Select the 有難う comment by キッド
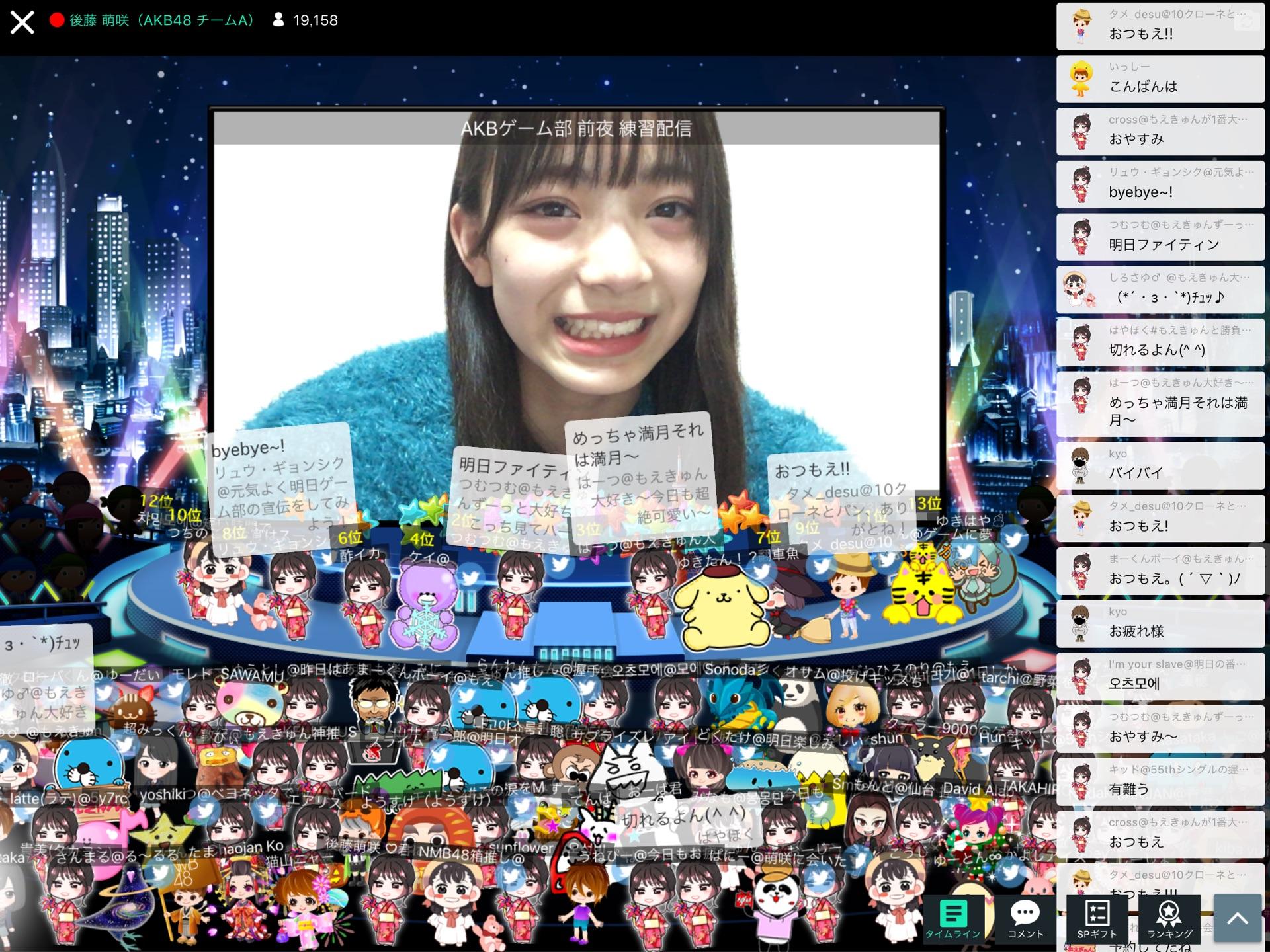This screenshot has height=952, width=1270. click(x=1160, y=781)
